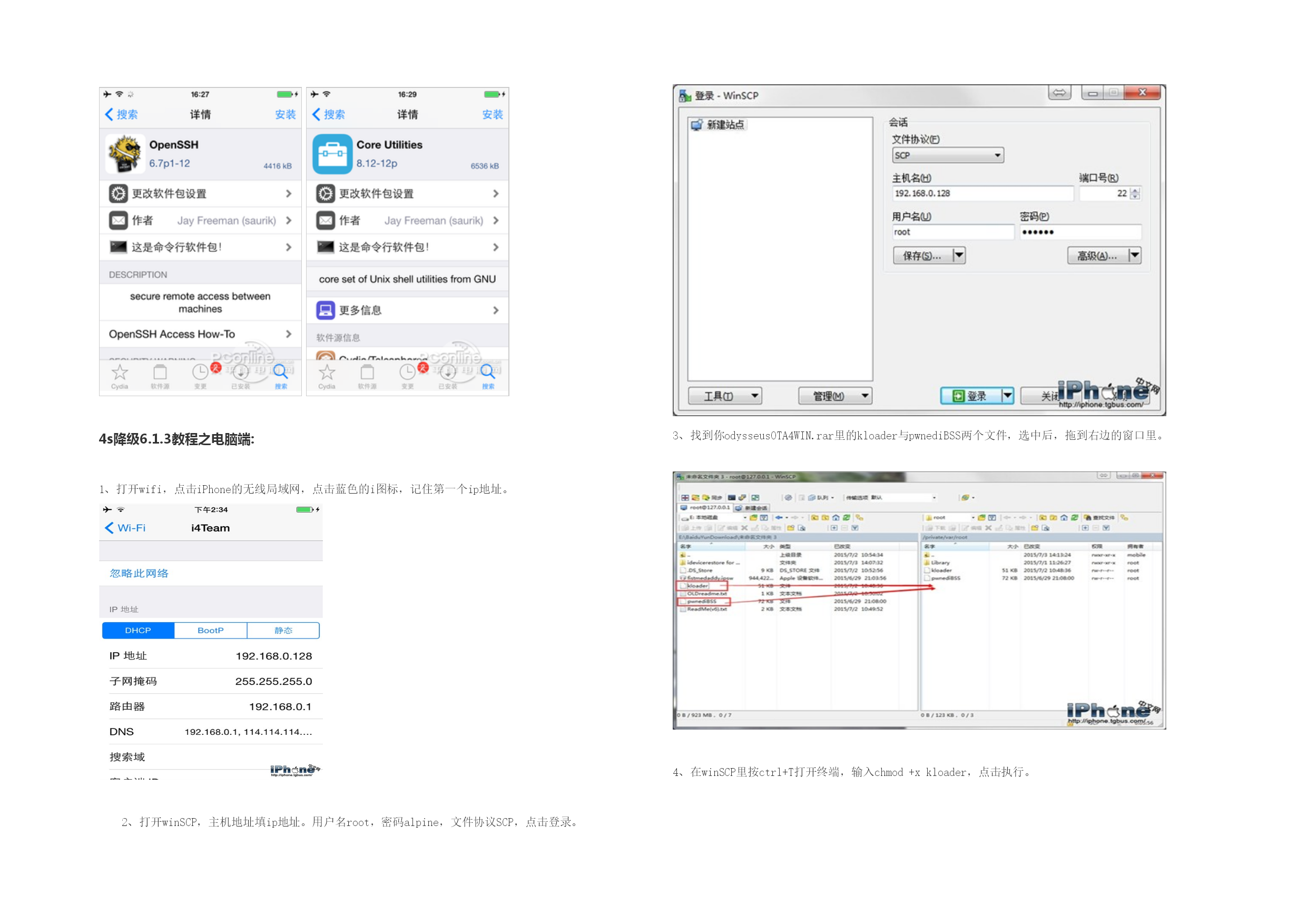
Task: Click the gear icon for 更改软件包设置
Action: (x=119, y=193)
